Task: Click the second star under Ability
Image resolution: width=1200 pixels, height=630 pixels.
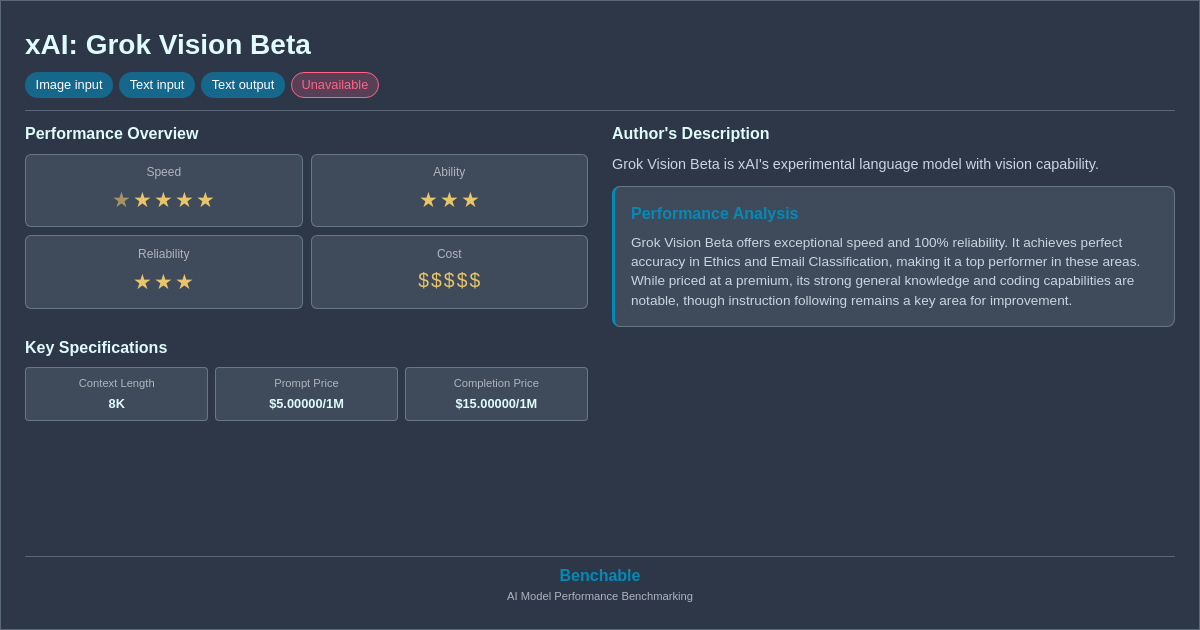Action: [x=449, y=199]
